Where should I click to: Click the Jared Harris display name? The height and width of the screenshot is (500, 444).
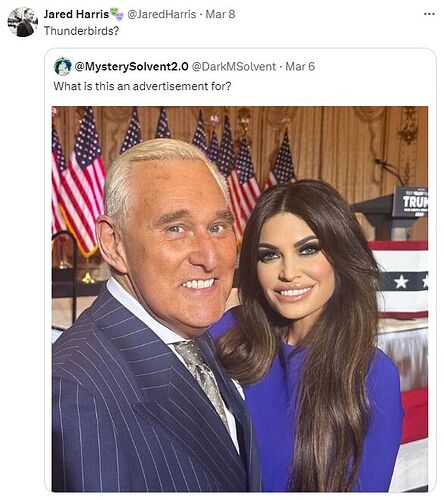click(x=76, y=14)
